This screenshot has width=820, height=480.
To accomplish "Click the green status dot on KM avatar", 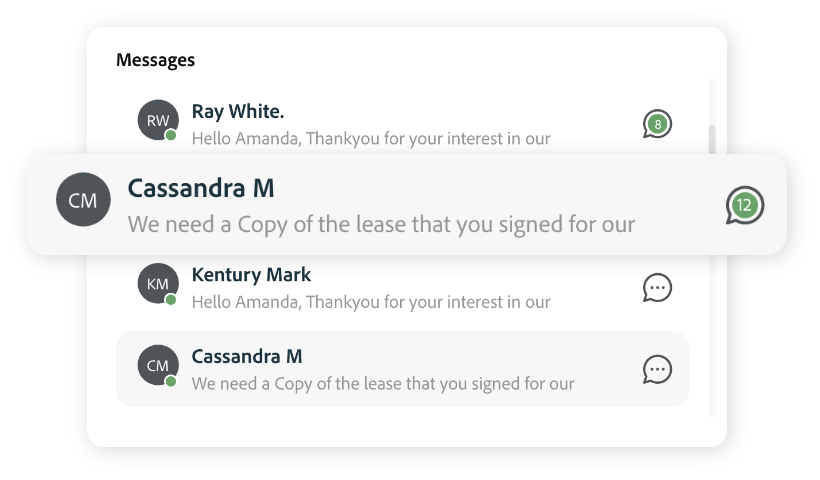I will (170, 300).
